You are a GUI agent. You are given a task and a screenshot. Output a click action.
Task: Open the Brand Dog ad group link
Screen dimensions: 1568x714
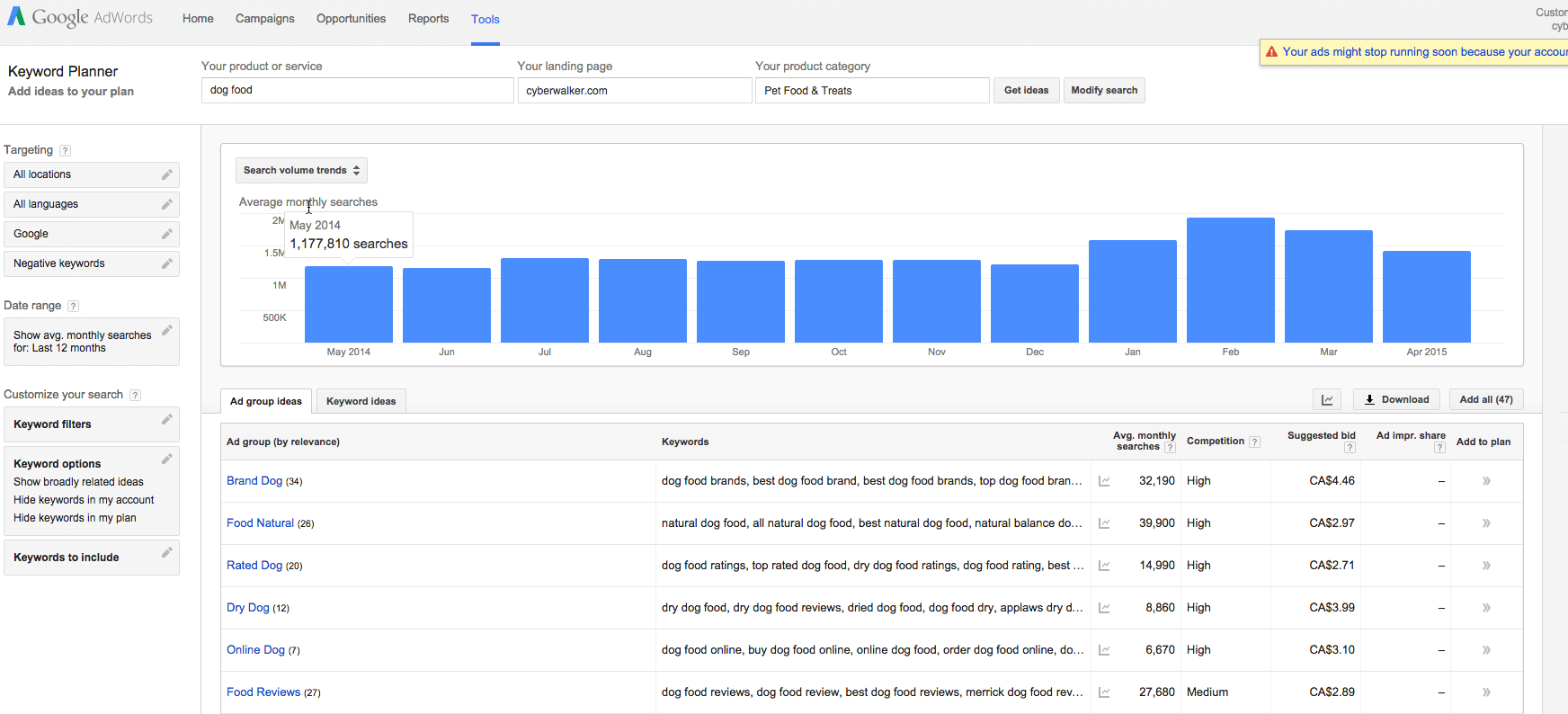point(254,481)
